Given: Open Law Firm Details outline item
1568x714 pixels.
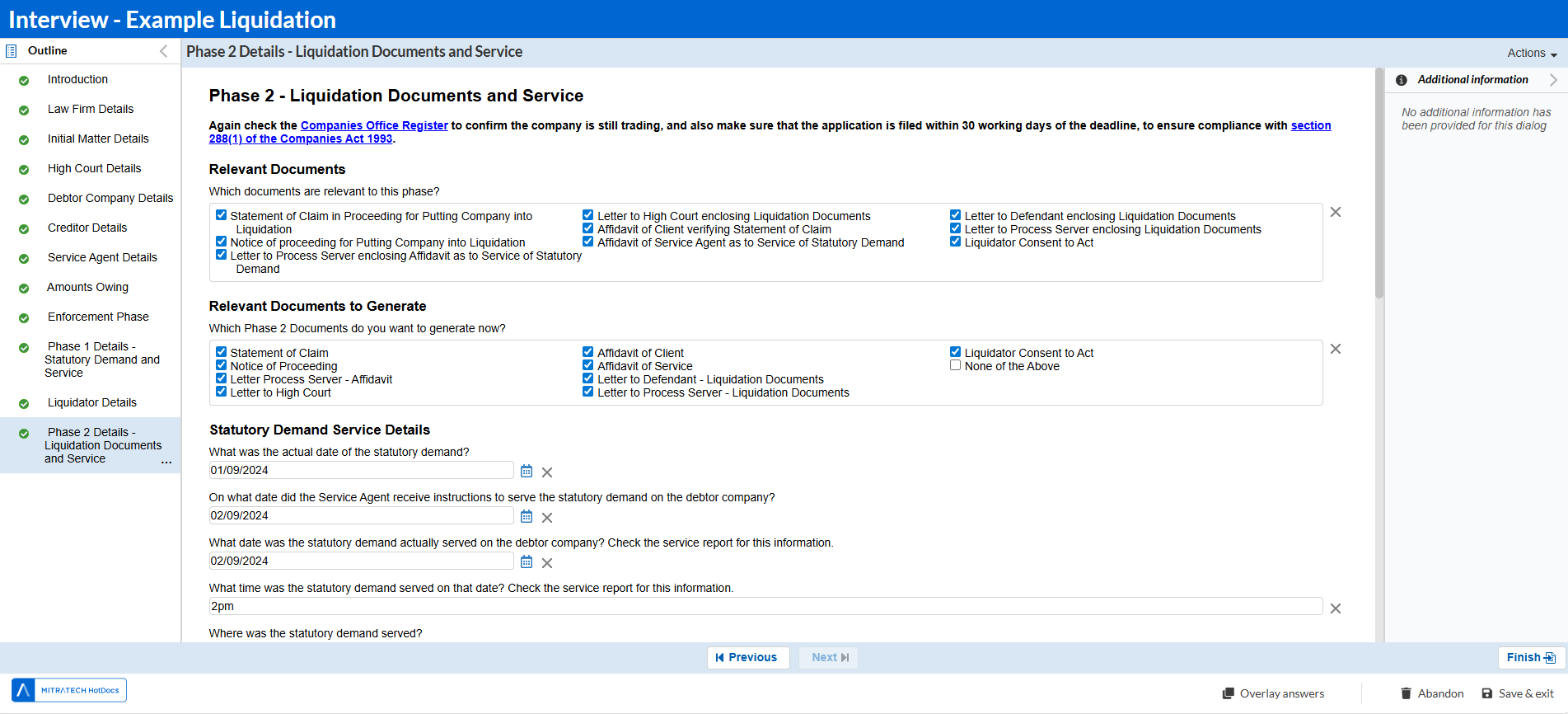Looking at the screenshot, I should (91, 109).
